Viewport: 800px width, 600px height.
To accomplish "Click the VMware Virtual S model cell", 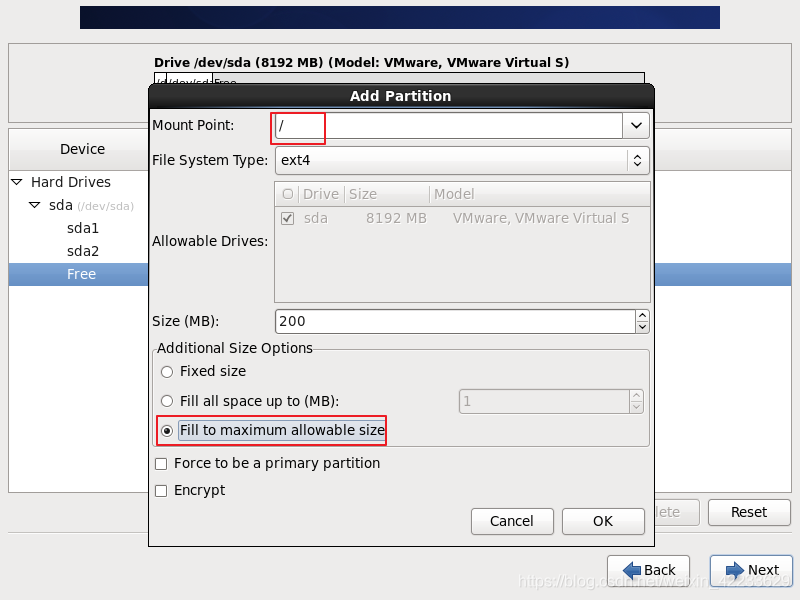I will 541,218.
